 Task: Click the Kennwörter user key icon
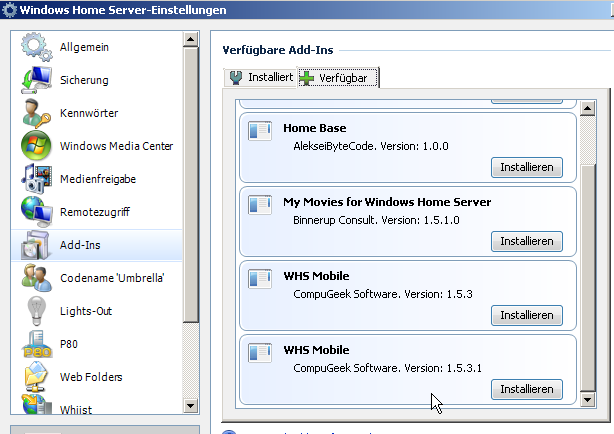tap(36, 113)
